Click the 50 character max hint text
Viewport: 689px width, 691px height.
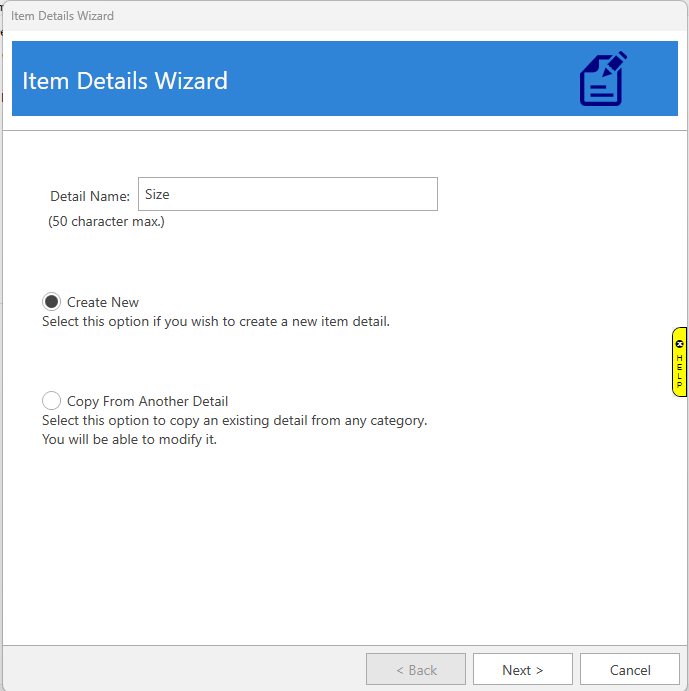click(x=106, y=221)
